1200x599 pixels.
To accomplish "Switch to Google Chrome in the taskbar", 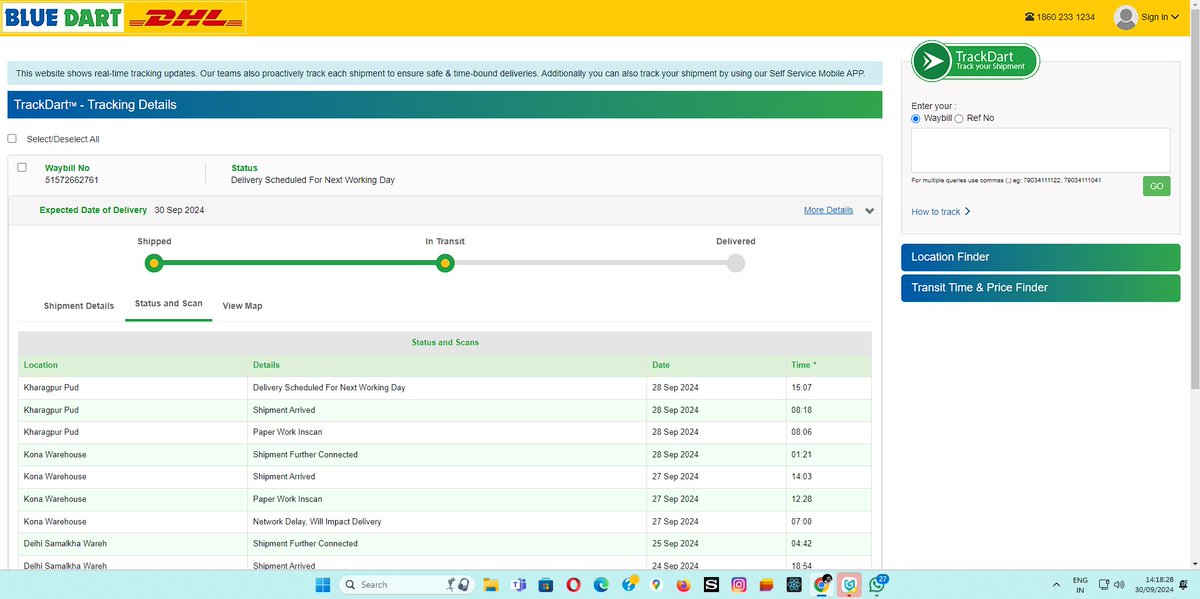I will click(822, 584).
